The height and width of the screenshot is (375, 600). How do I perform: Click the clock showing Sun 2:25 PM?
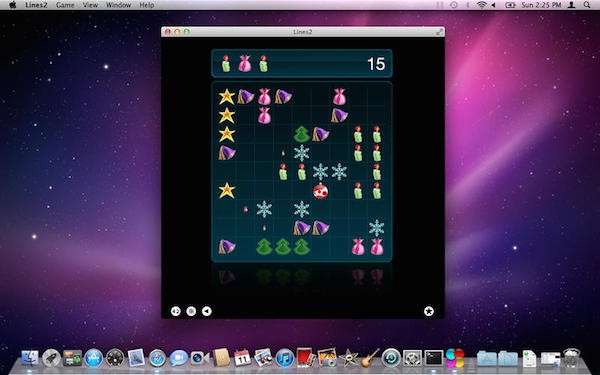[541, 5]
